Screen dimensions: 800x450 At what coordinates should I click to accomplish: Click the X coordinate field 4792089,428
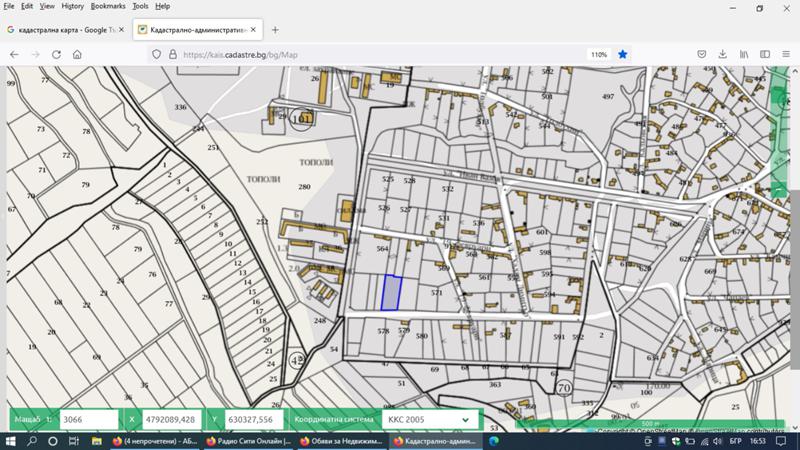pos(172,420)
